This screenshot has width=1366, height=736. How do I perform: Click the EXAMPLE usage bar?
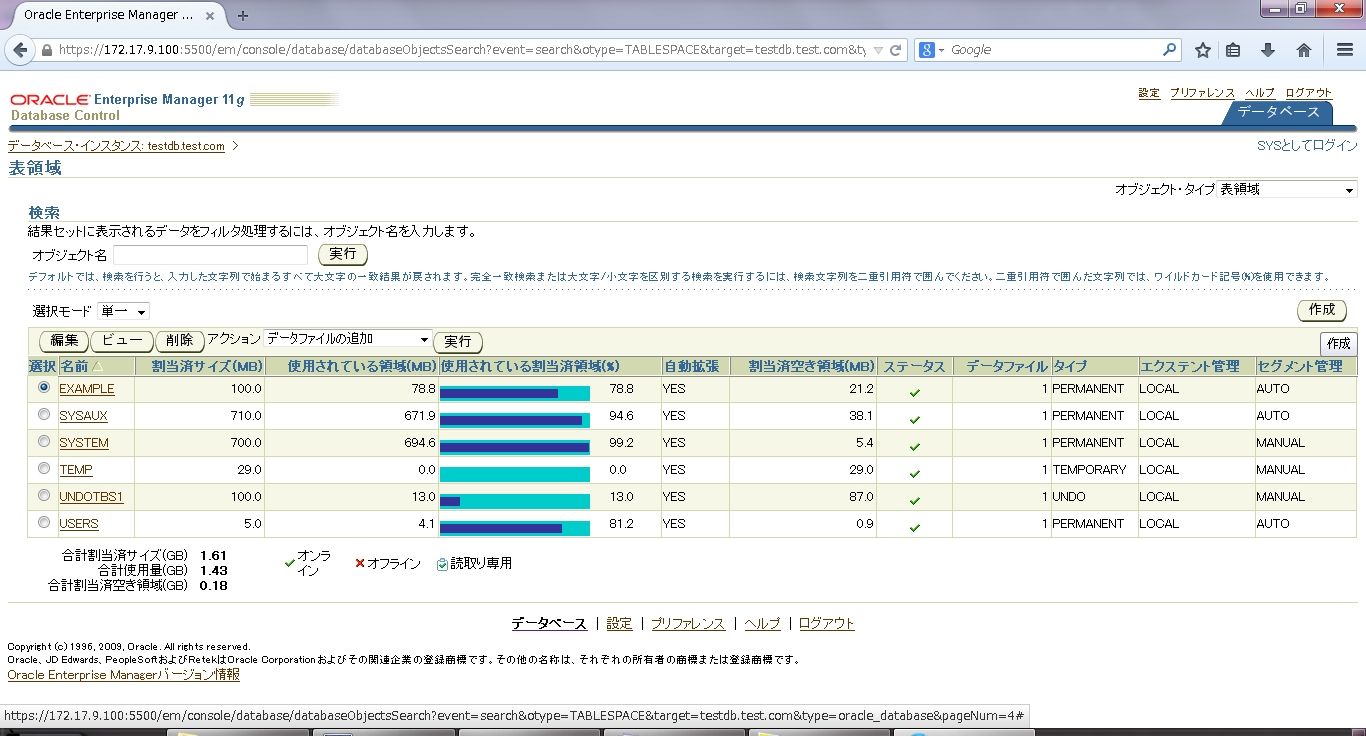515,393
